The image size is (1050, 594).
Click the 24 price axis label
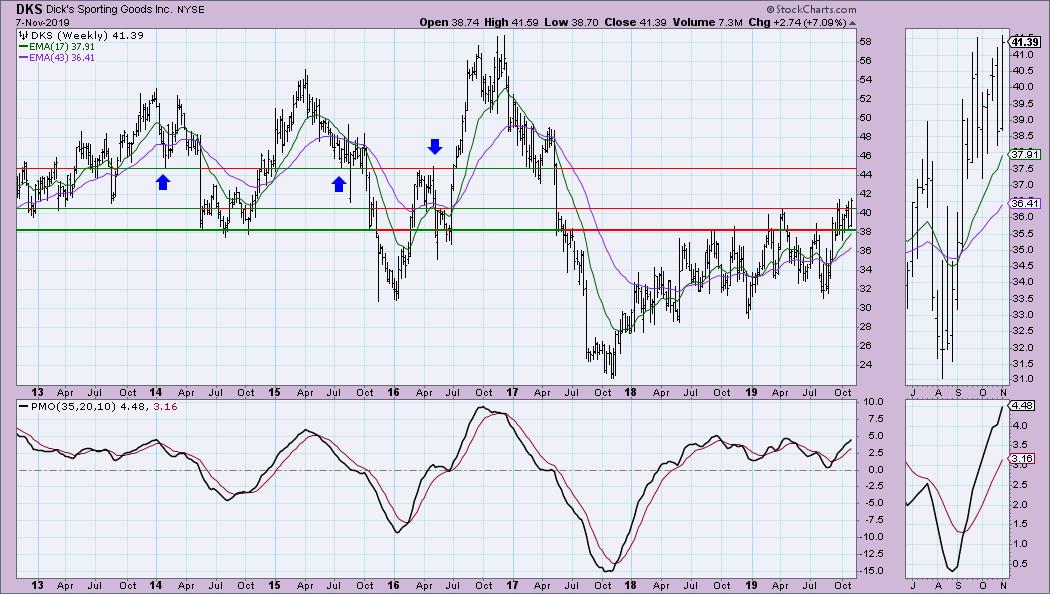(x=865, y=365)
